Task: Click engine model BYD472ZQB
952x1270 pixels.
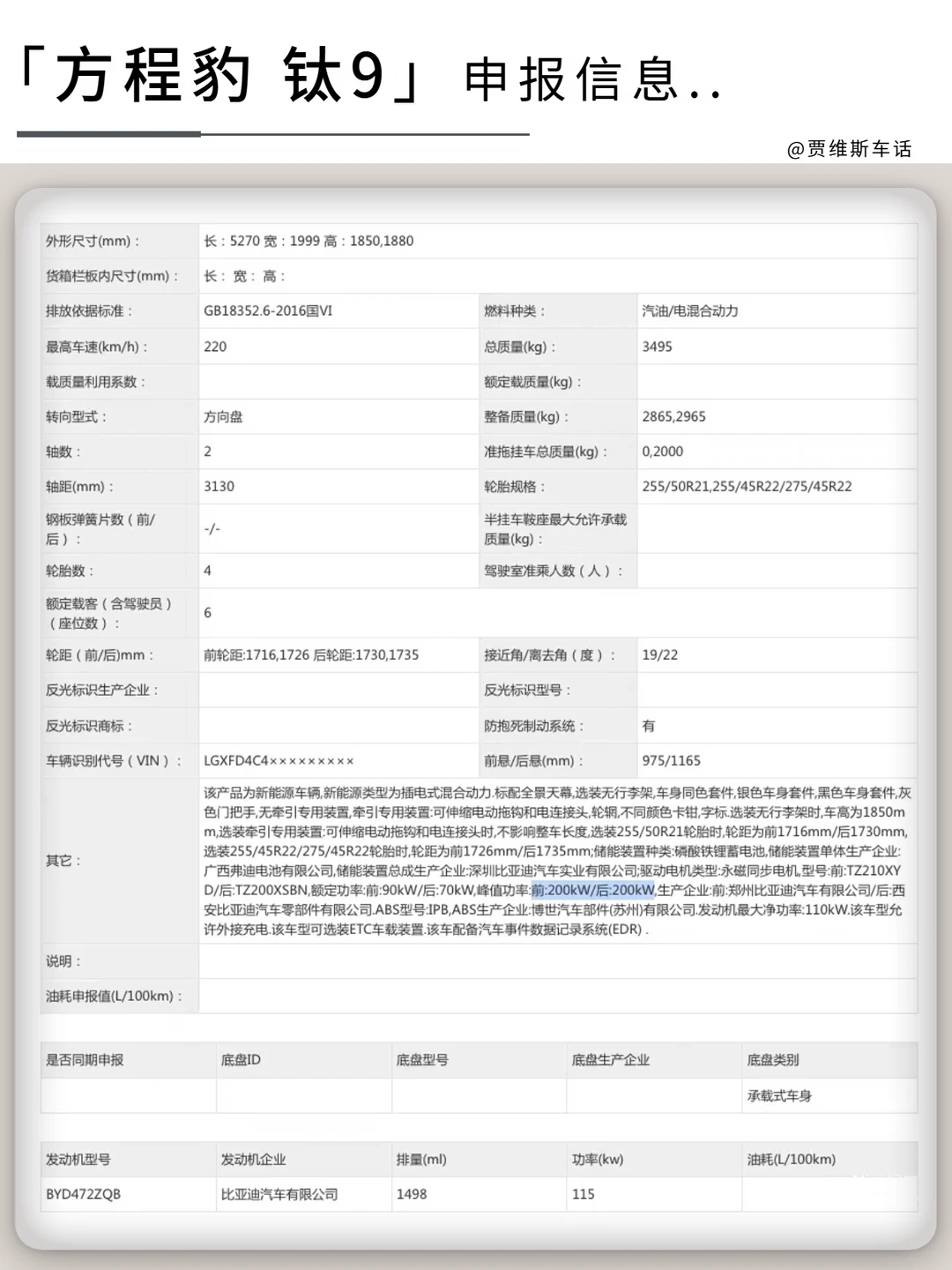Action: click(83, 1194)
